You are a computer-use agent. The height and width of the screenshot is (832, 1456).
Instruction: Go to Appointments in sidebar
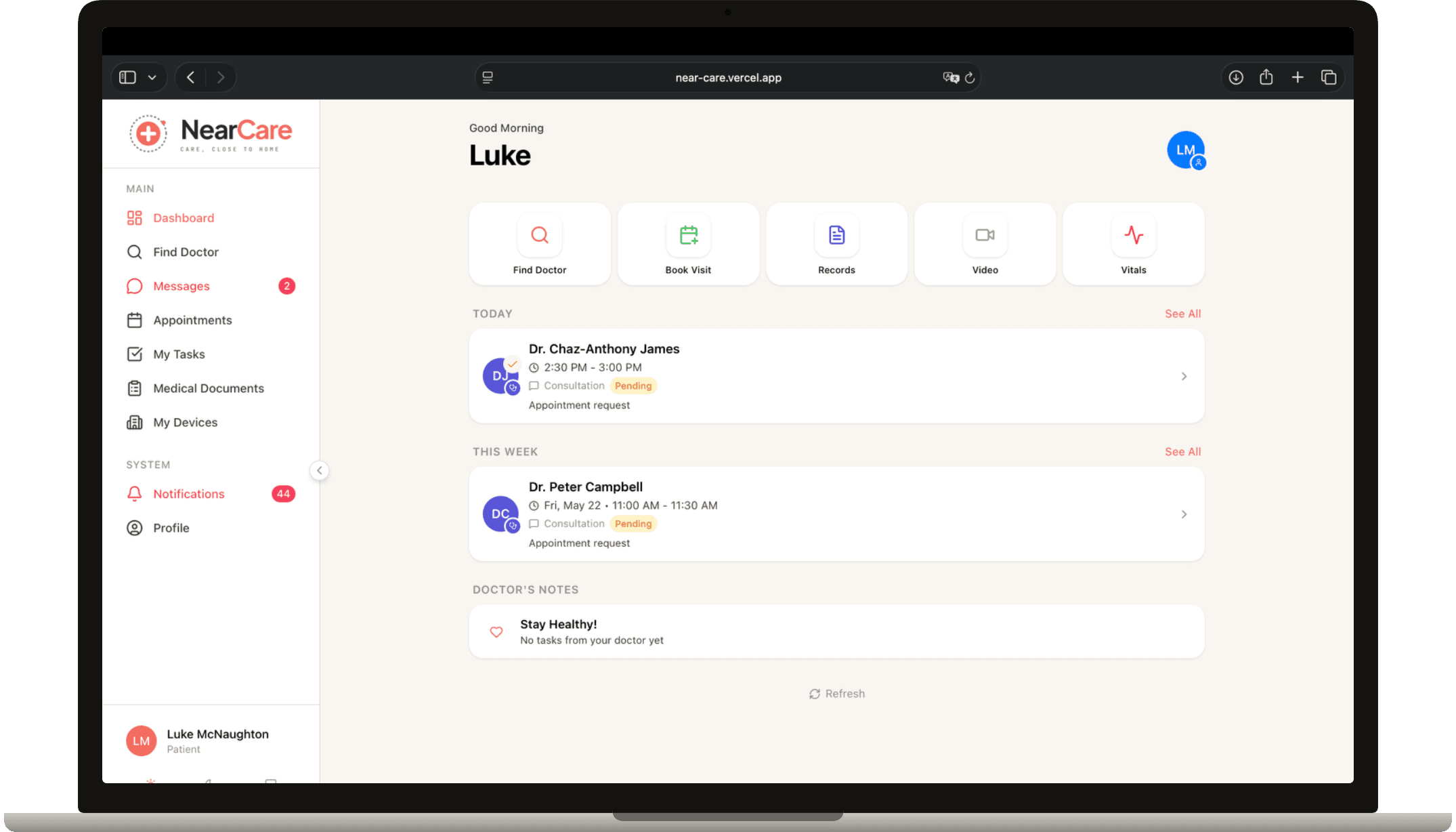pos(211,320)
